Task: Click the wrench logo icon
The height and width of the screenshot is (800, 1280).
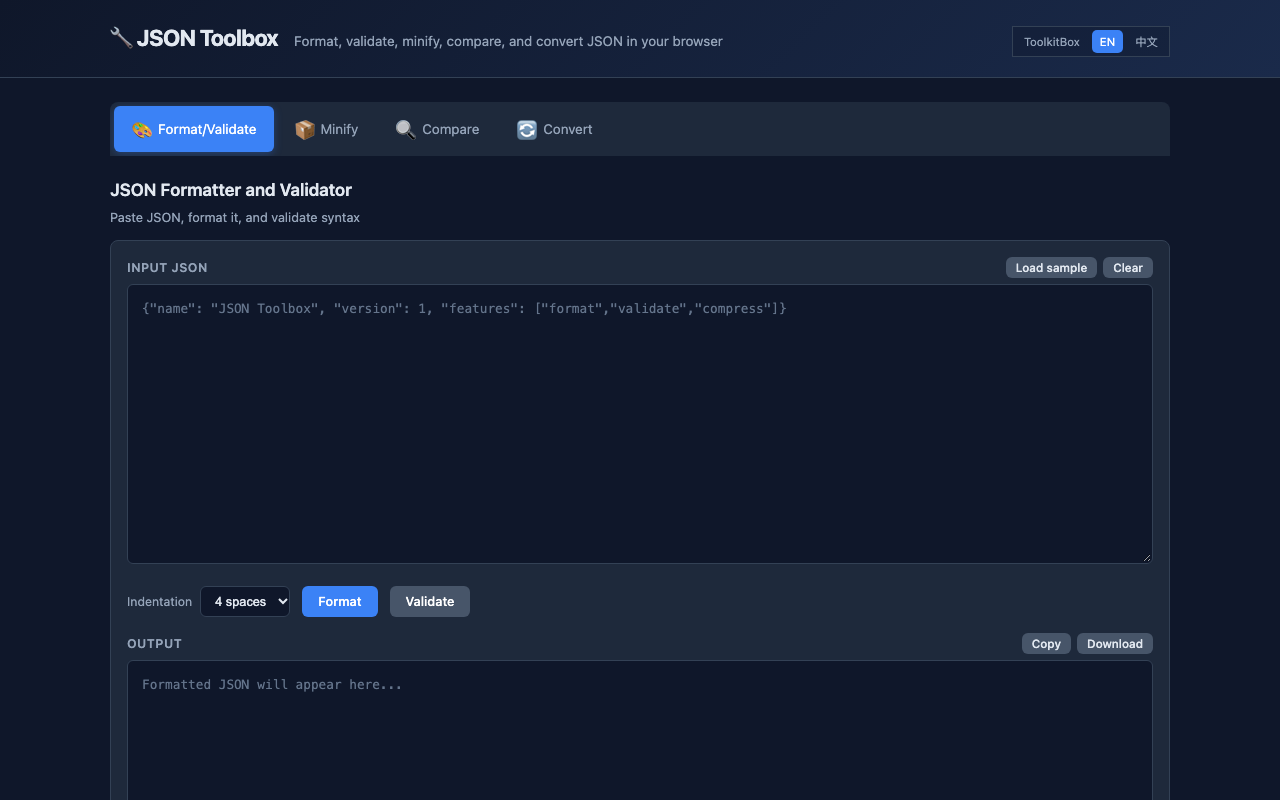Action: (121, 38)
